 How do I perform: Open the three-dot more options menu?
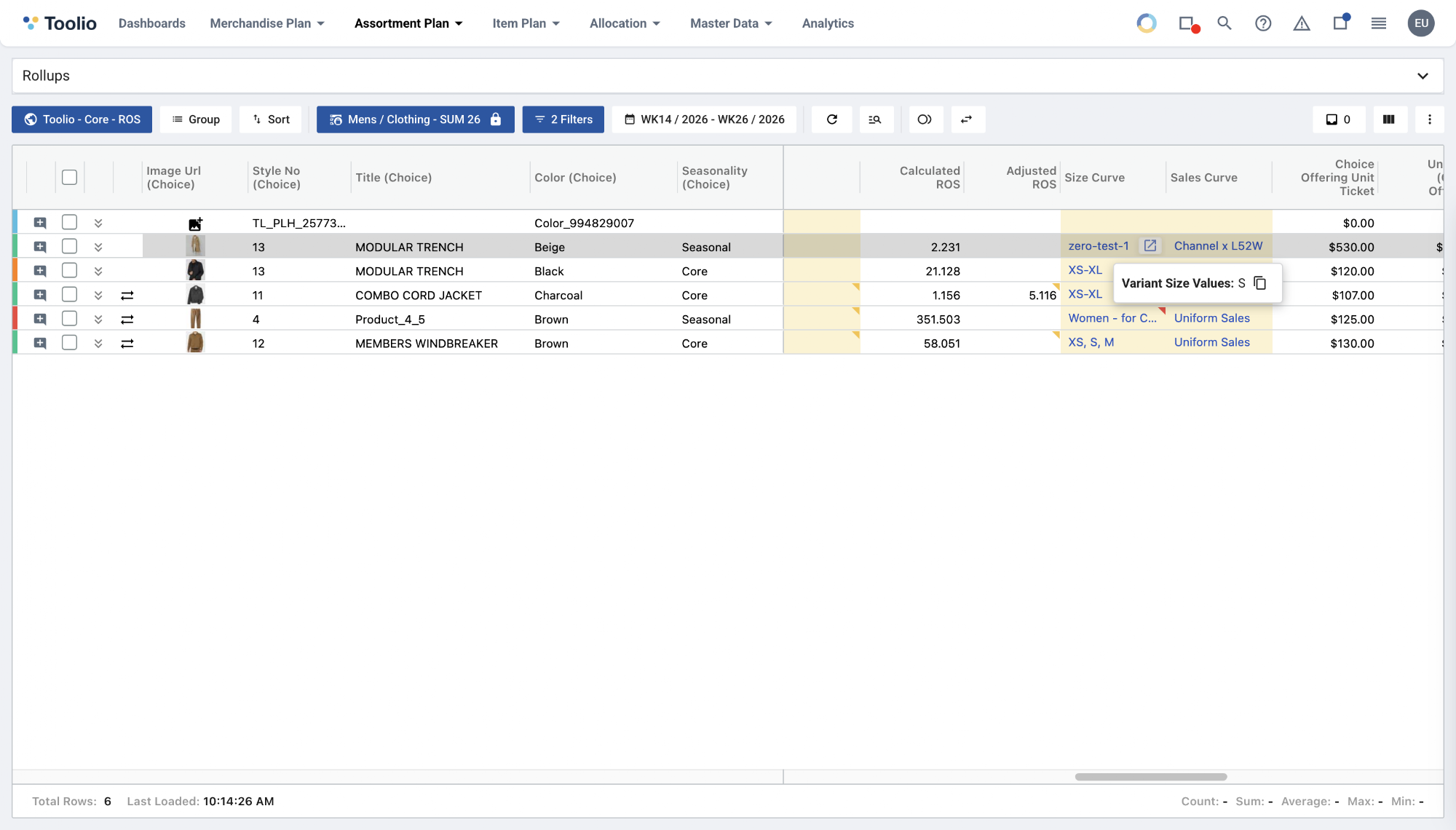point(1430,119)
